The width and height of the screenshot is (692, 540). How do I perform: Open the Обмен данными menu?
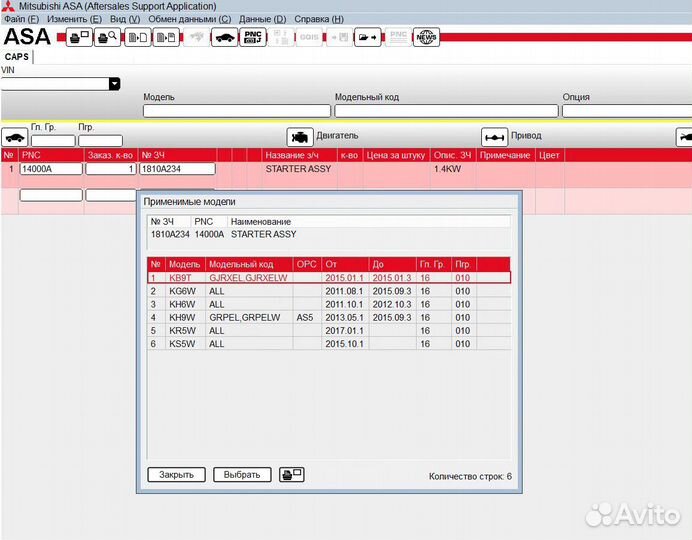[189, 19]
